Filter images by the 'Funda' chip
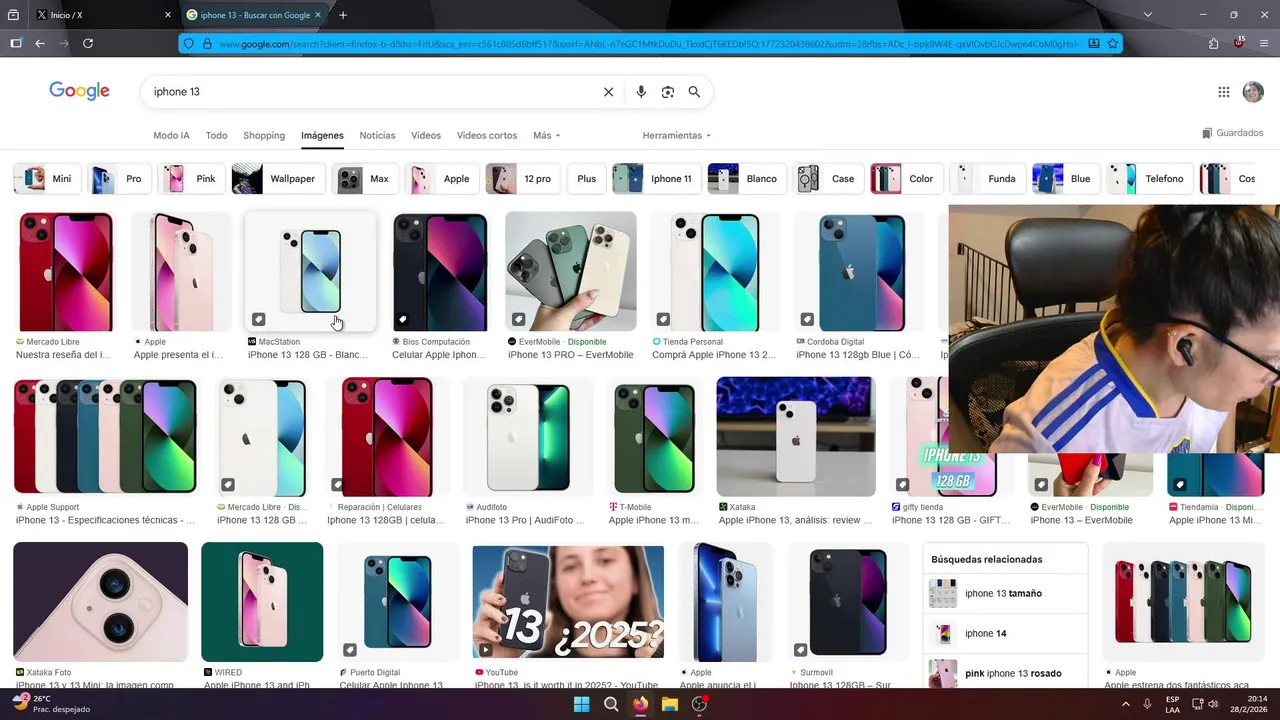Screen dimensions: 1280x720 coord(987,179)
